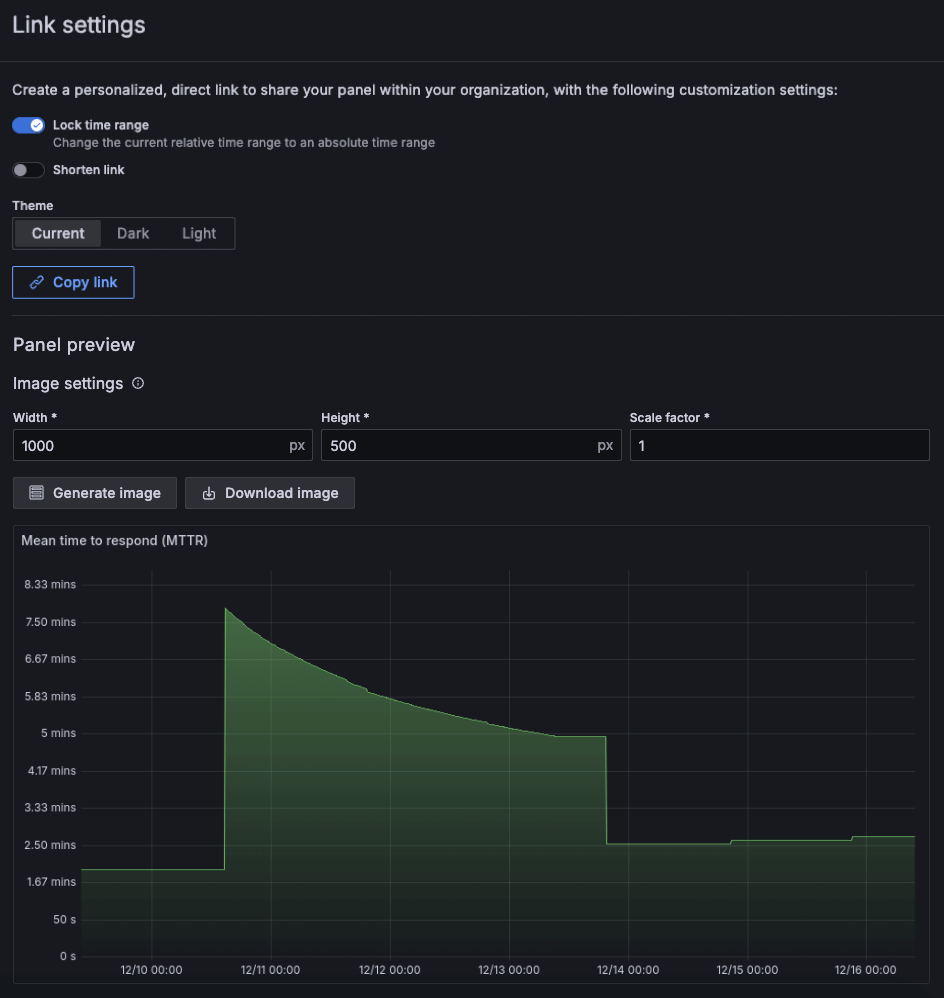Click the Download image button
This screenshot has height=998, width=944.
(270, 493)
